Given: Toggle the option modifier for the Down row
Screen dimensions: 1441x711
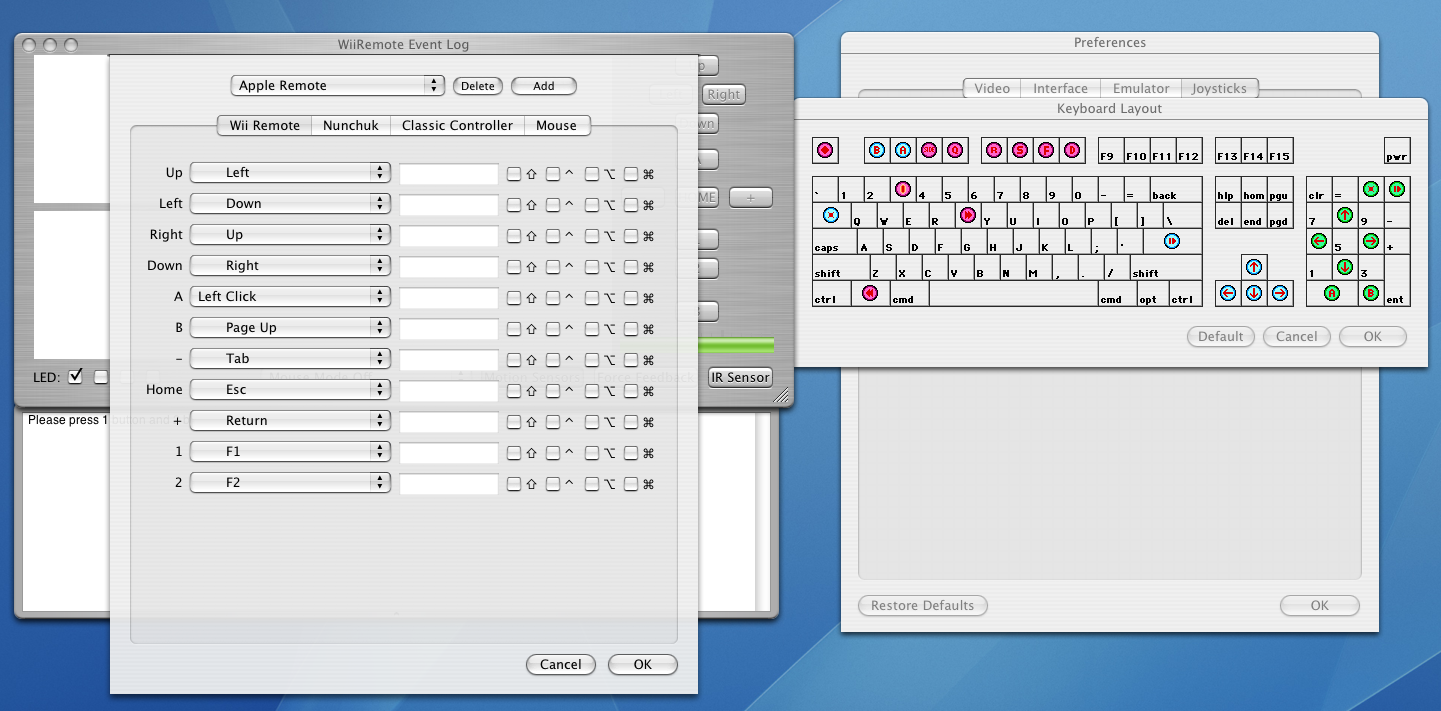Looking at the screenshot, I should [592, 266].
